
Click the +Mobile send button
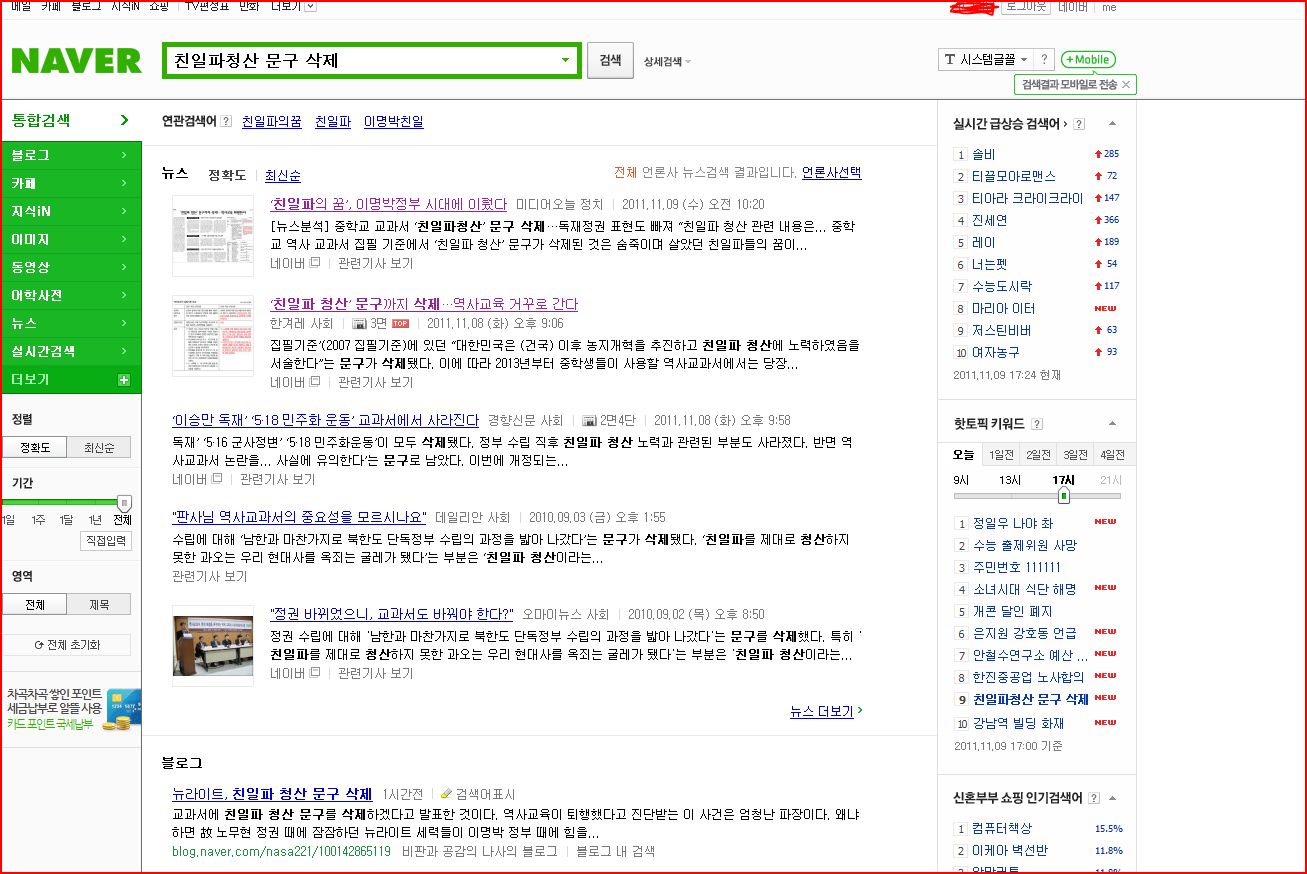(1088, 60)
